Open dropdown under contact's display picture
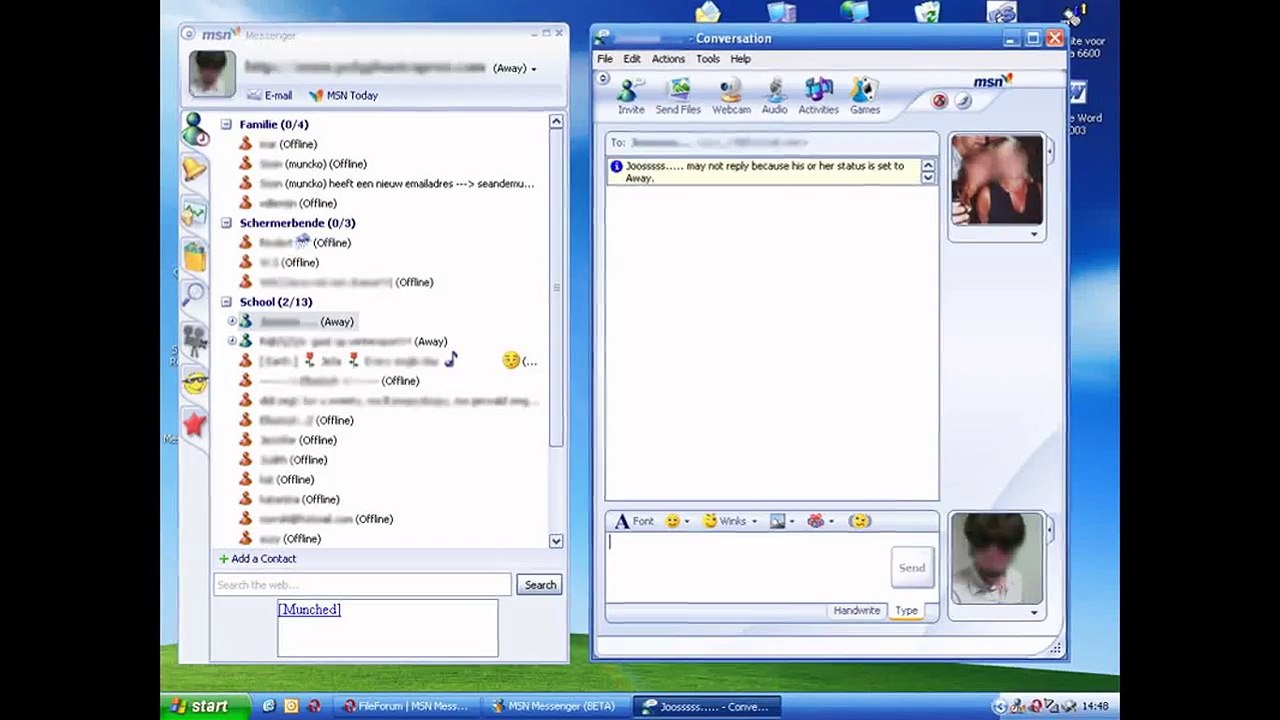 (1034, 234)
